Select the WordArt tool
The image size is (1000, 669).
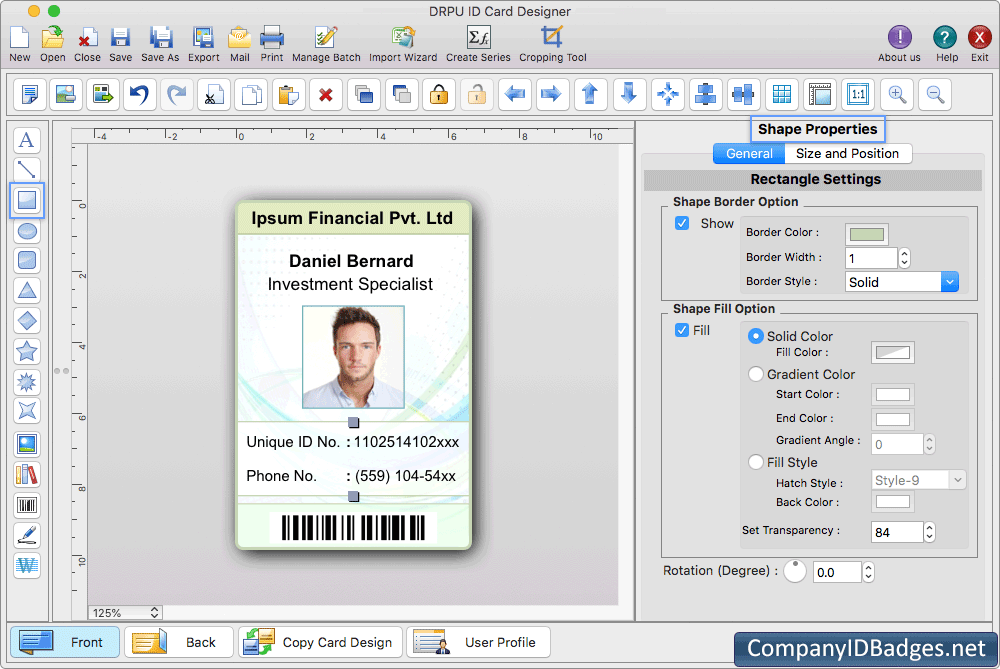[x=27, y=565]
